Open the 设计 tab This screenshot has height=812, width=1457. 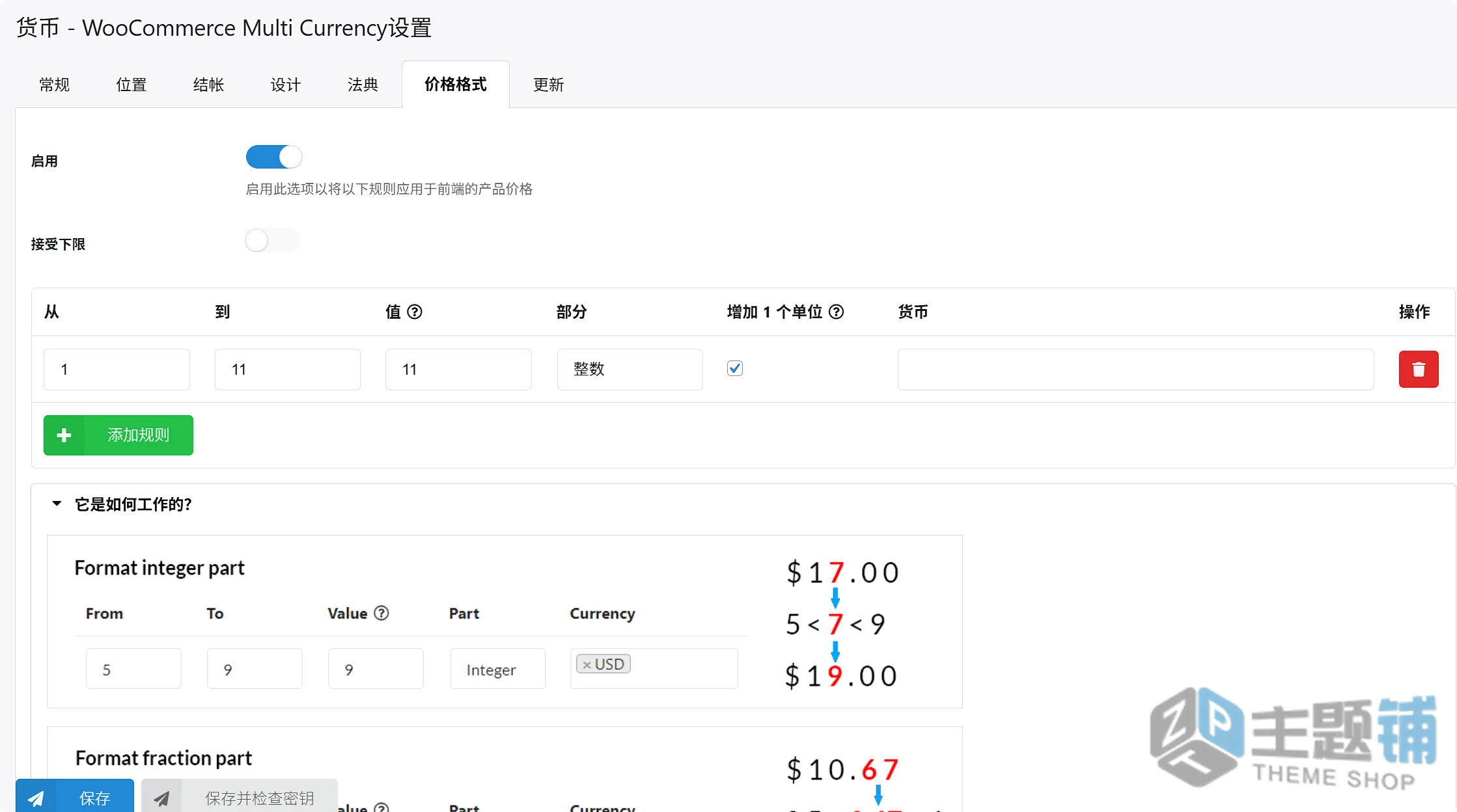pyautogui.click(x=286, y=85)
